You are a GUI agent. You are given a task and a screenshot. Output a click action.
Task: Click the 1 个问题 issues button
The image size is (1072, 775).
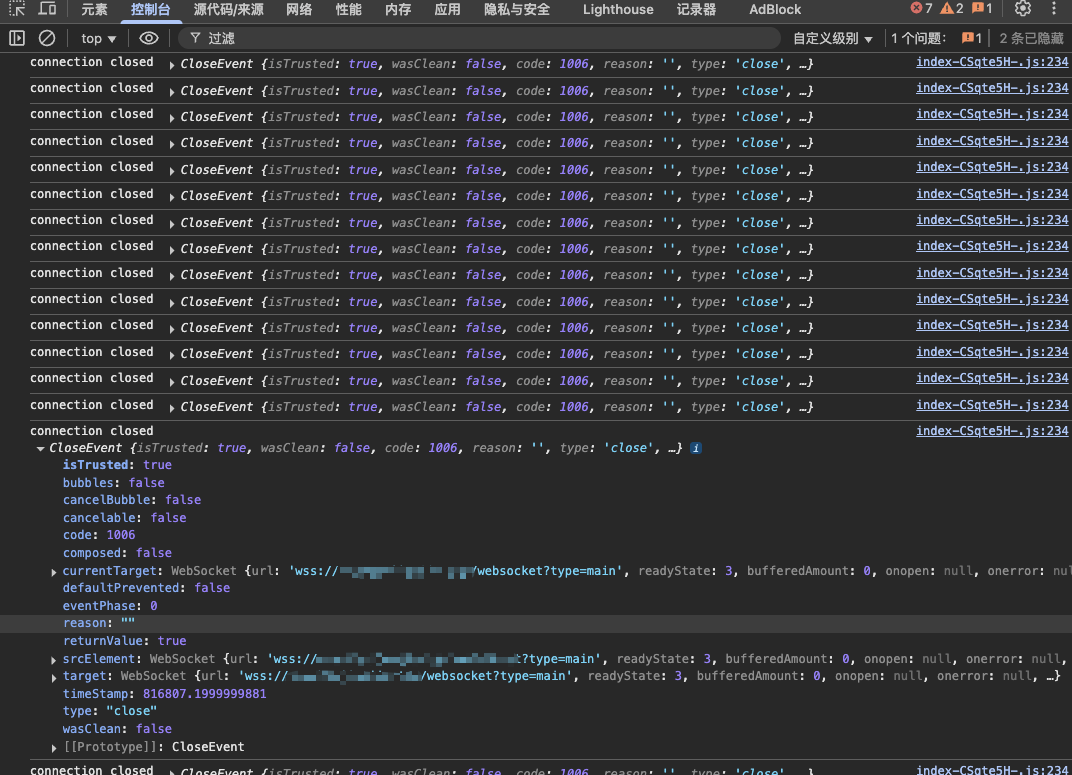(x=937, y=38)
